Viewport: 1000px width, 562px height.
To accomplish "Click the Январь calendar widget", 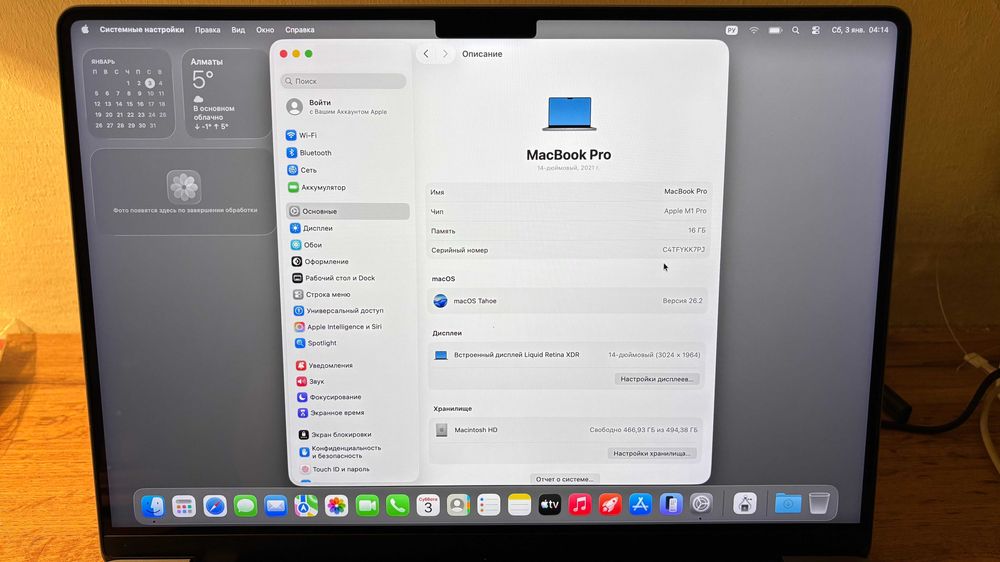I will pyautogui.click(x=128, y=94).
